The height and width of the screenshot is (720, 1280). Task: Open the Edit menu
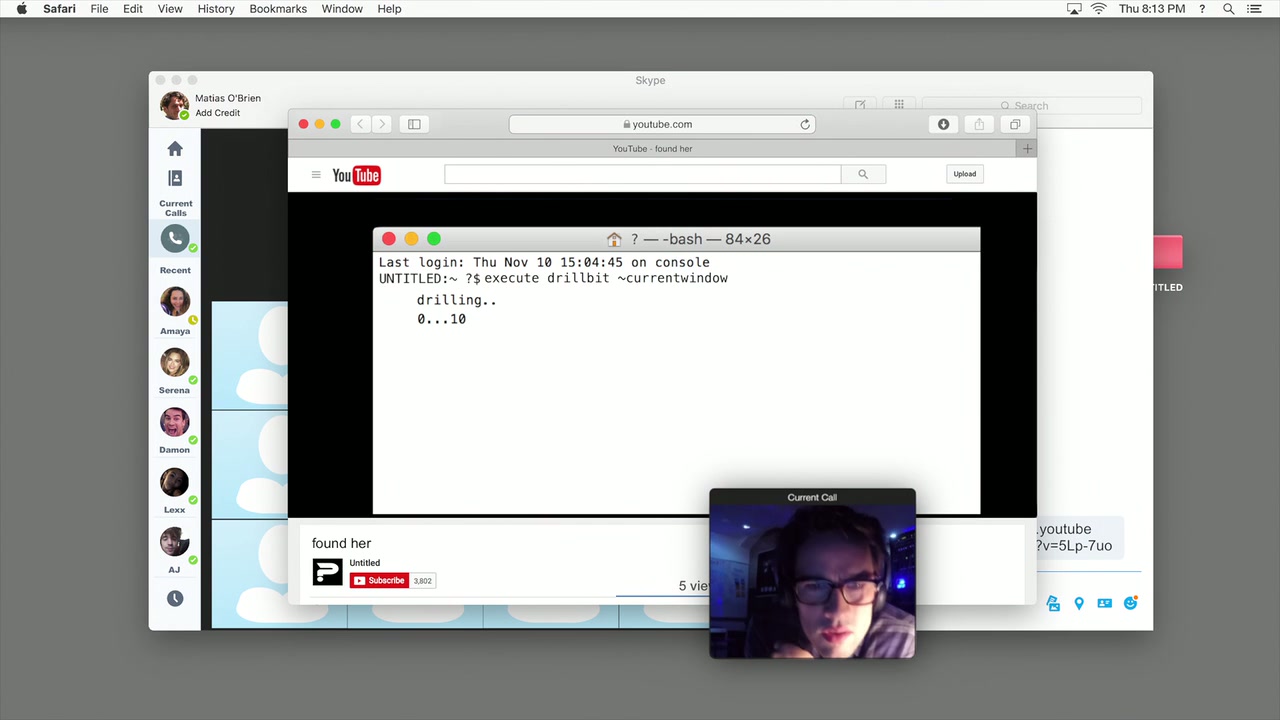[x=133, y=9]
